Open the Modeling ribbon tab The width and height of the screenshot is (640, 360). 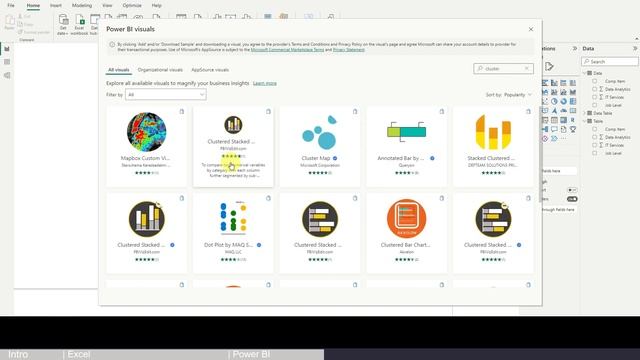82,5
